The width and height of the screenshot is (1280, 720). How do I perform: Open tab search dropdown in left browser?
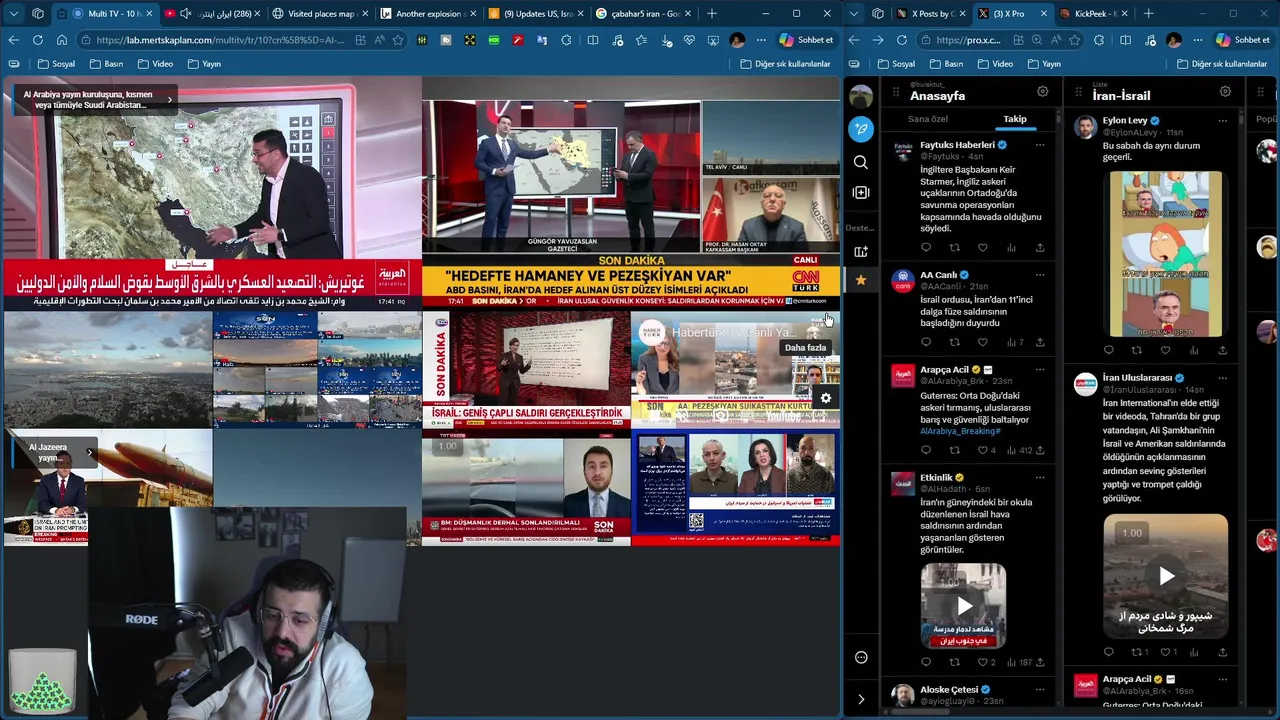12,14
